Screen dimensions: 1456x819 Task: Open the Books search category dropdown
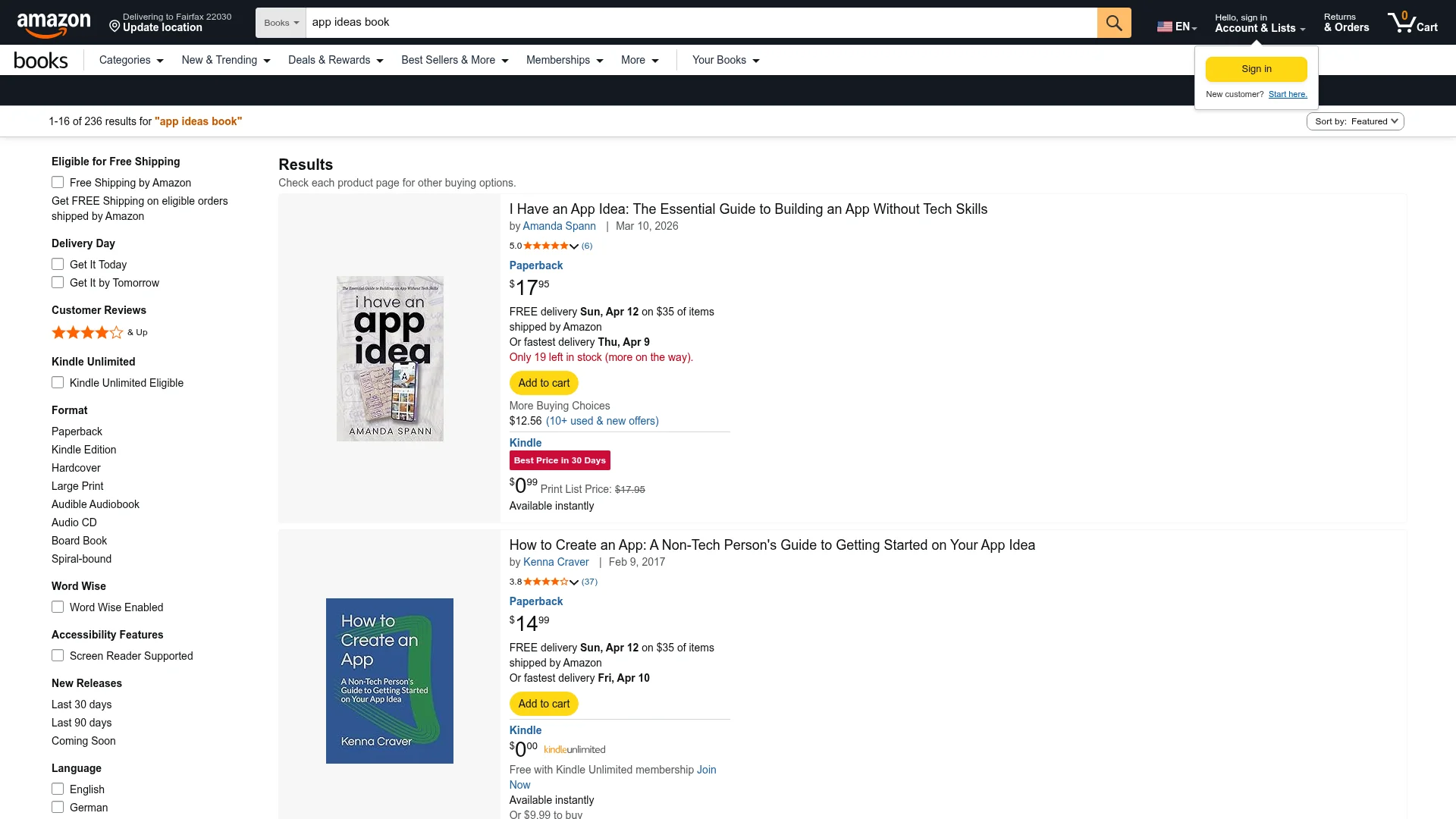pos(280,22)
